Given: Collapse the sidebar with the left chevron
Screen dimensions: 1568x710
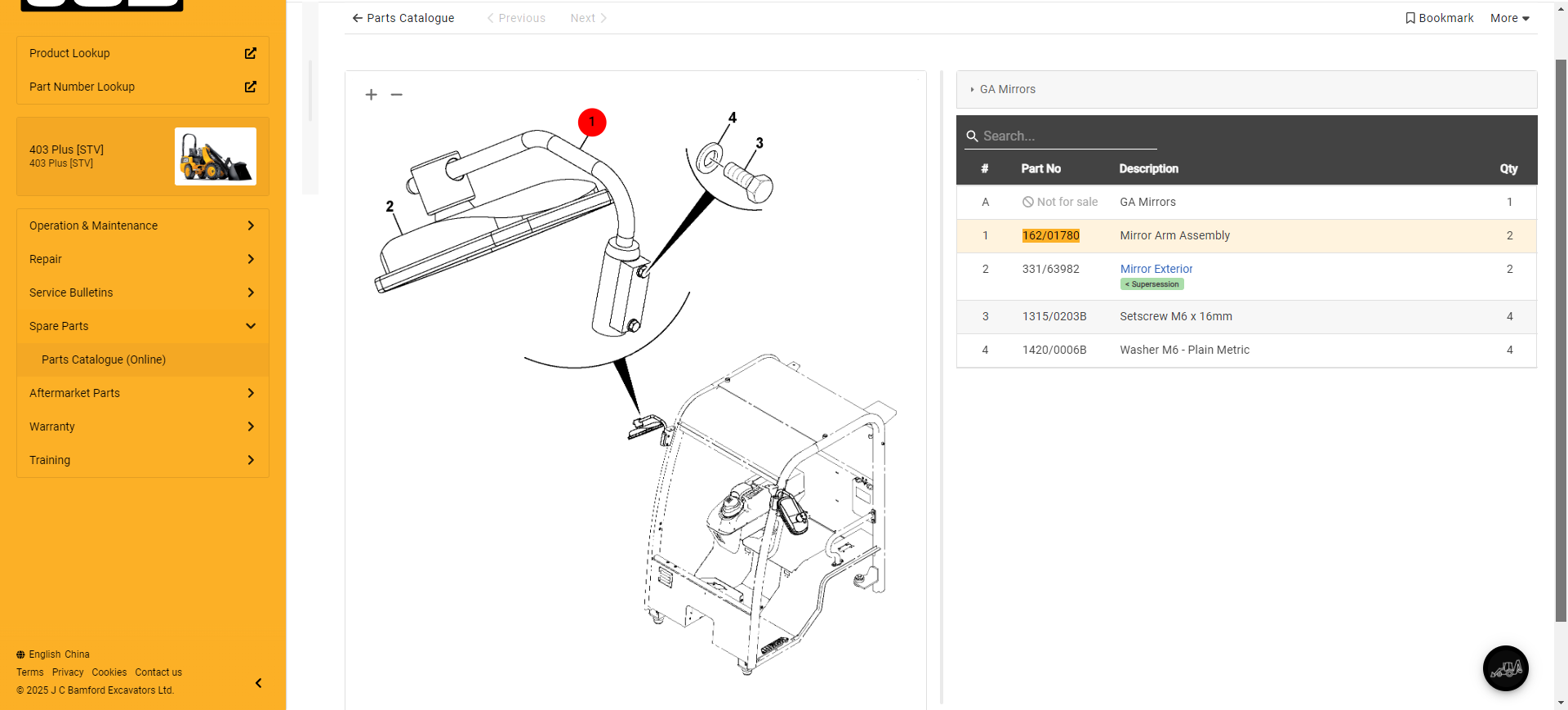Looking at the screenshot, I should (259, 683).
